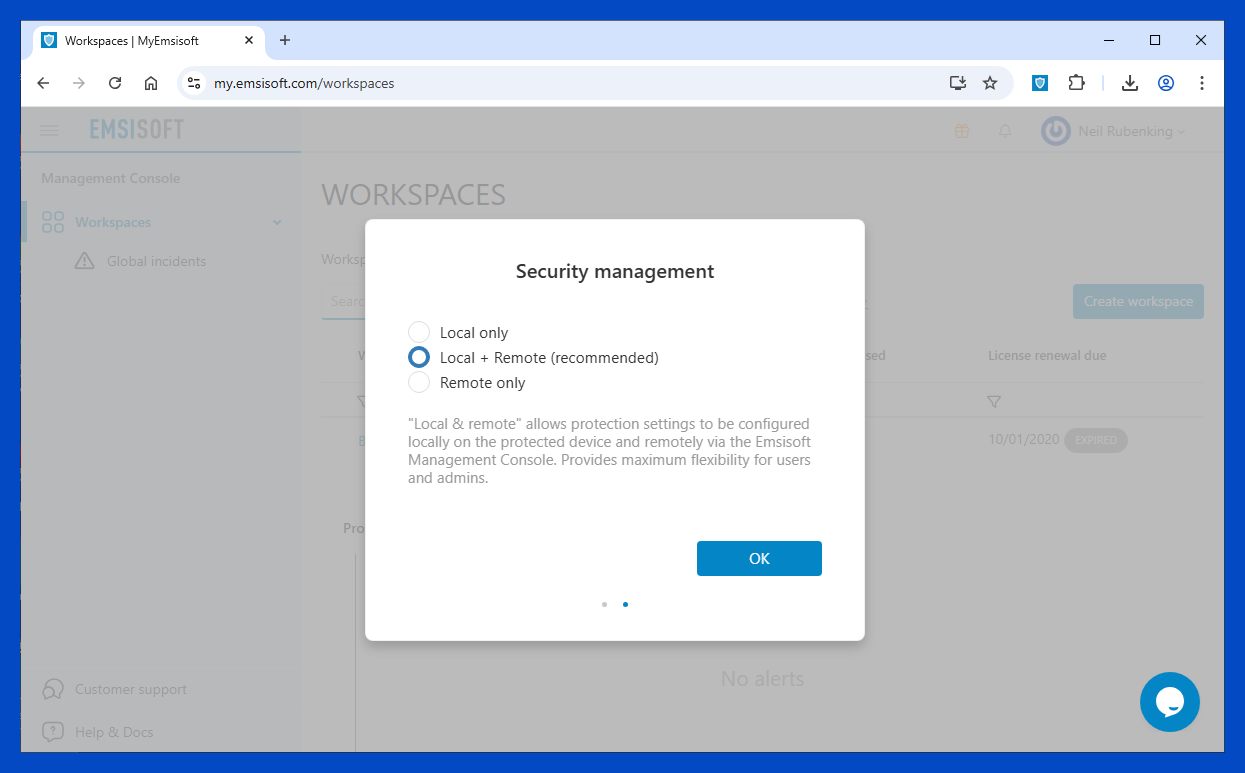Click the browser home icon
1245x773 pixels.
(x=151, y=83)
